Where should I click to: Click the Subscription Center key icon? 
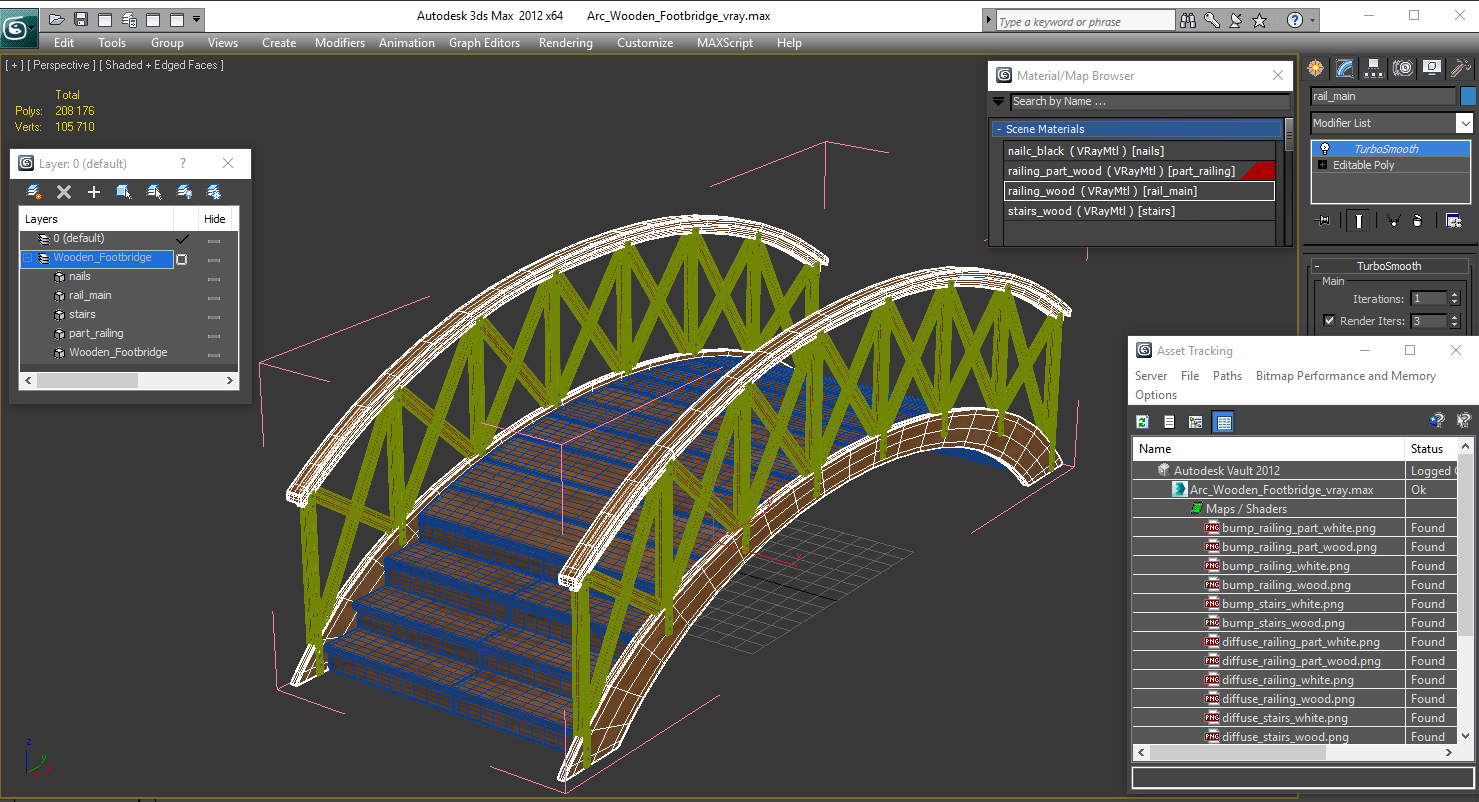[x=1212, y=20]
